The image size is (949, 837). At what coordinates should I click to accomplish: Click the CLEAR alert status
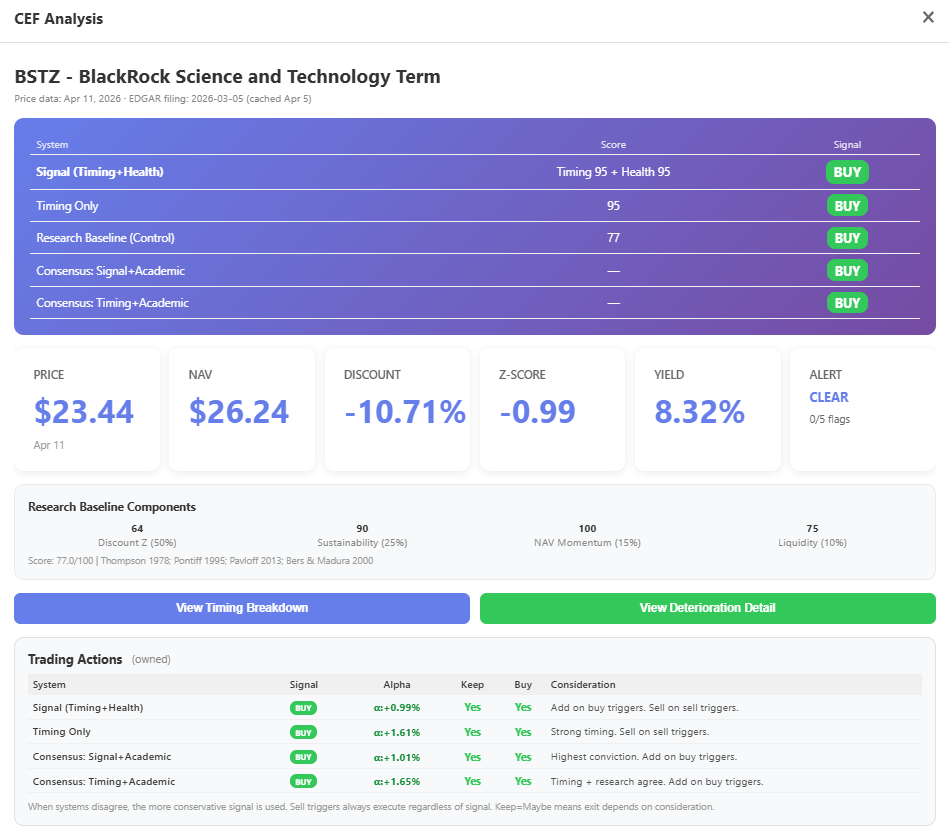(x=829, y=397)
